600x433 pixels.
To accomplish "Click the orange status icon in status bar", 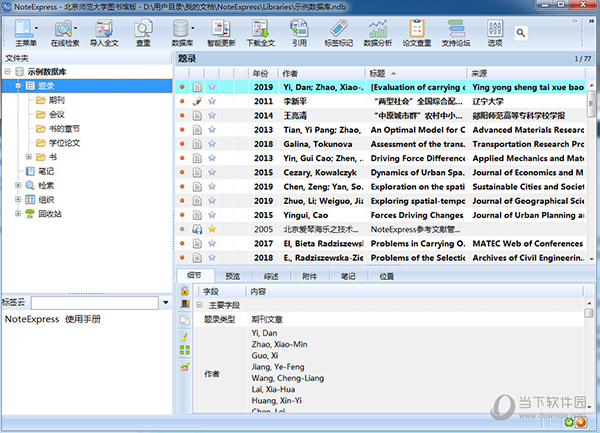I will click(581, 422).
